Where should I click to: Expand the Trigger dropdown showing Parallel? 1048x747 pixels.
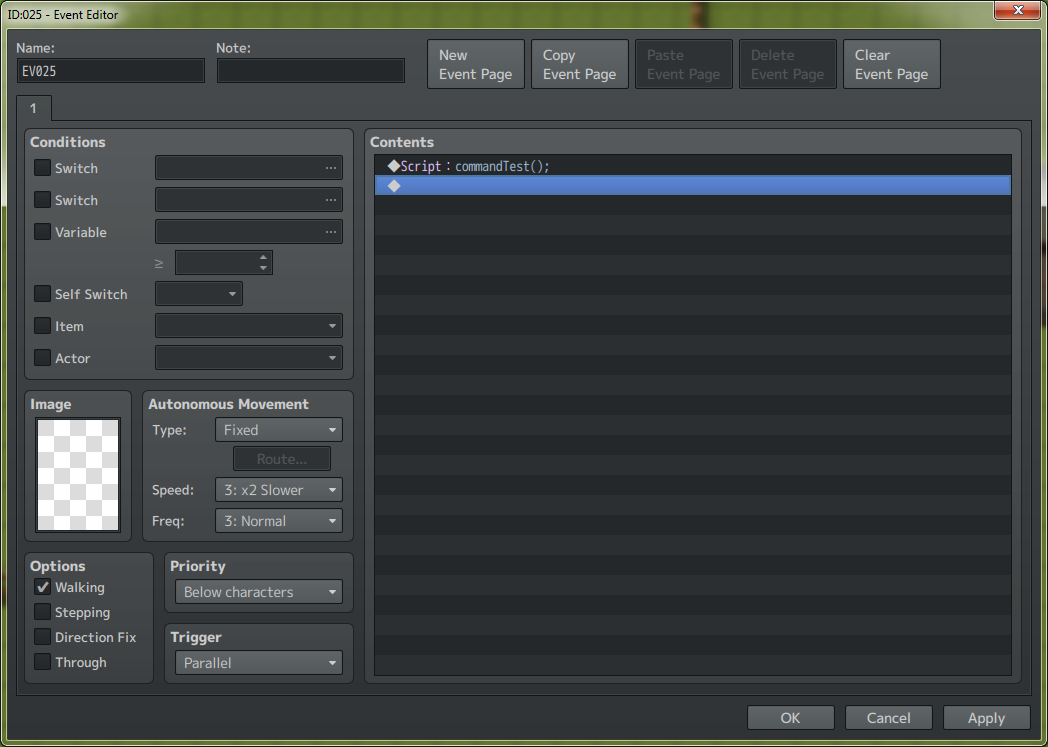[x=258, y=663]
